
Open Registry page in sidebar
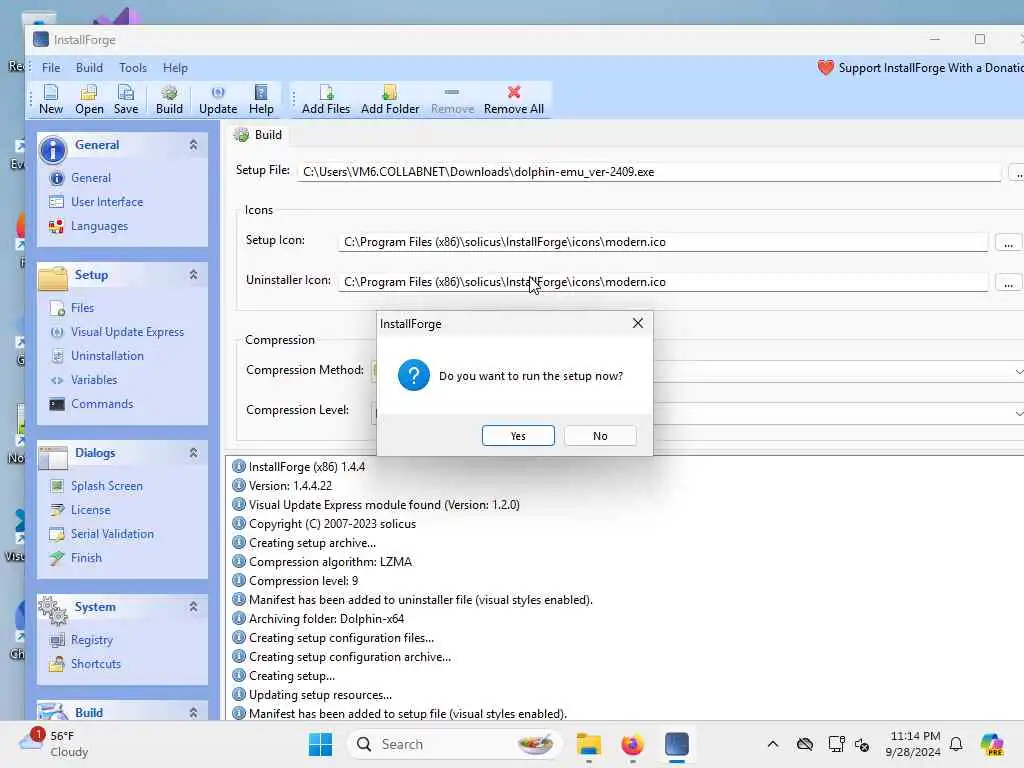click(x=91, y=640)
